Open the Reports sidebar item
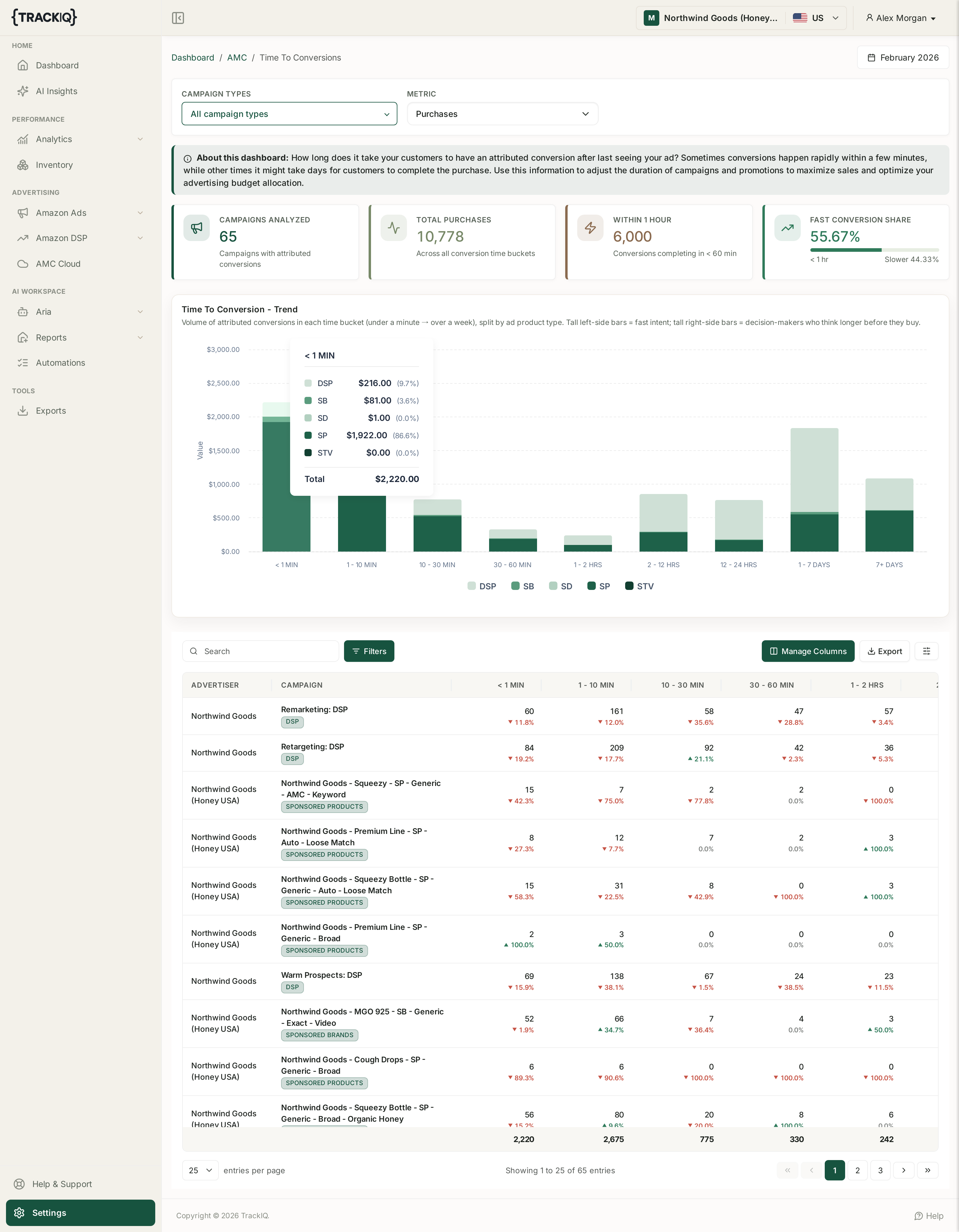This screenshot has width=959, height=1232. pos(81,337)
